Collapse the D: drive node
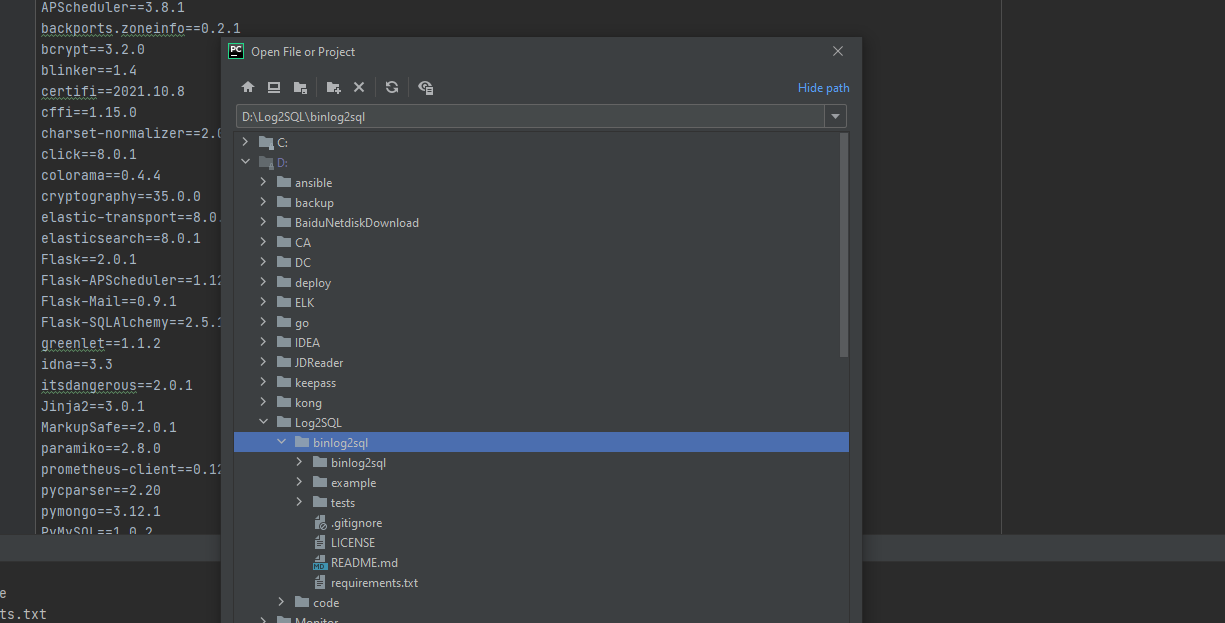The image size is (1225, 623). pos(246,162)
